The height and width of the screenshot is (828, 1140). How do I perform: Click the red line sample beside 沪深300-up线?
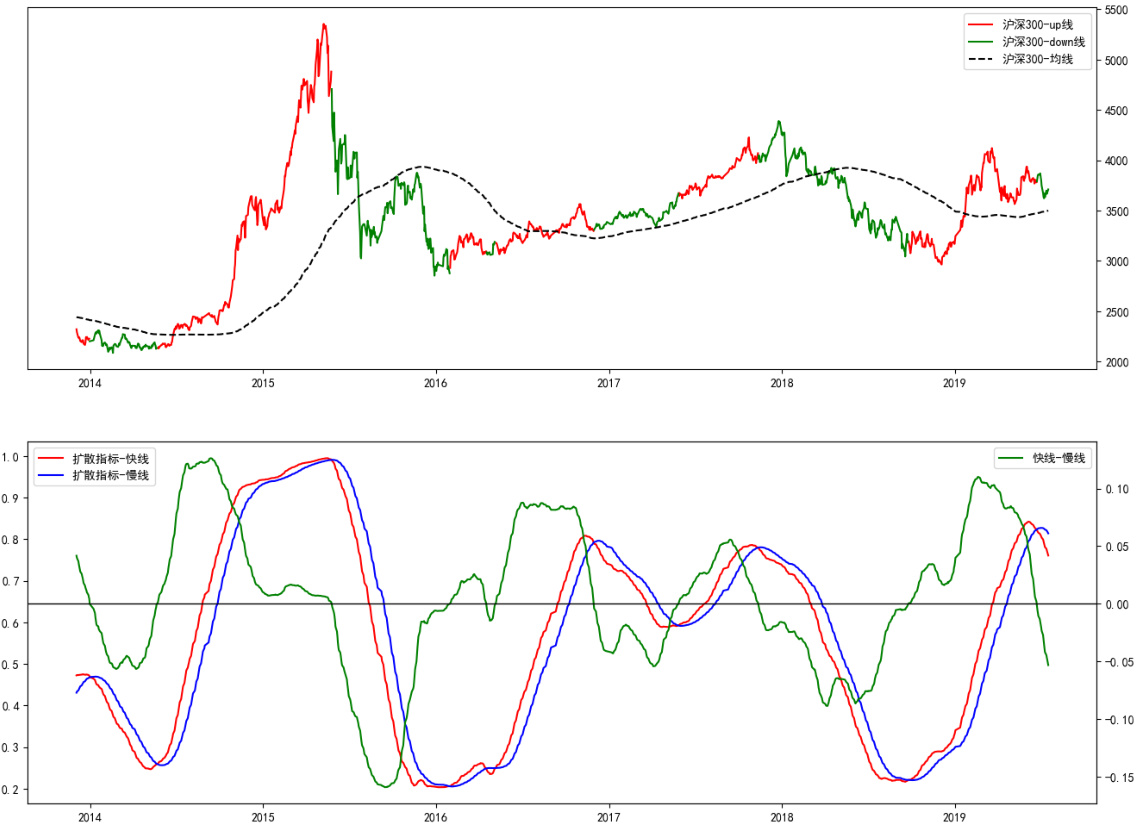tap(982, 22)
